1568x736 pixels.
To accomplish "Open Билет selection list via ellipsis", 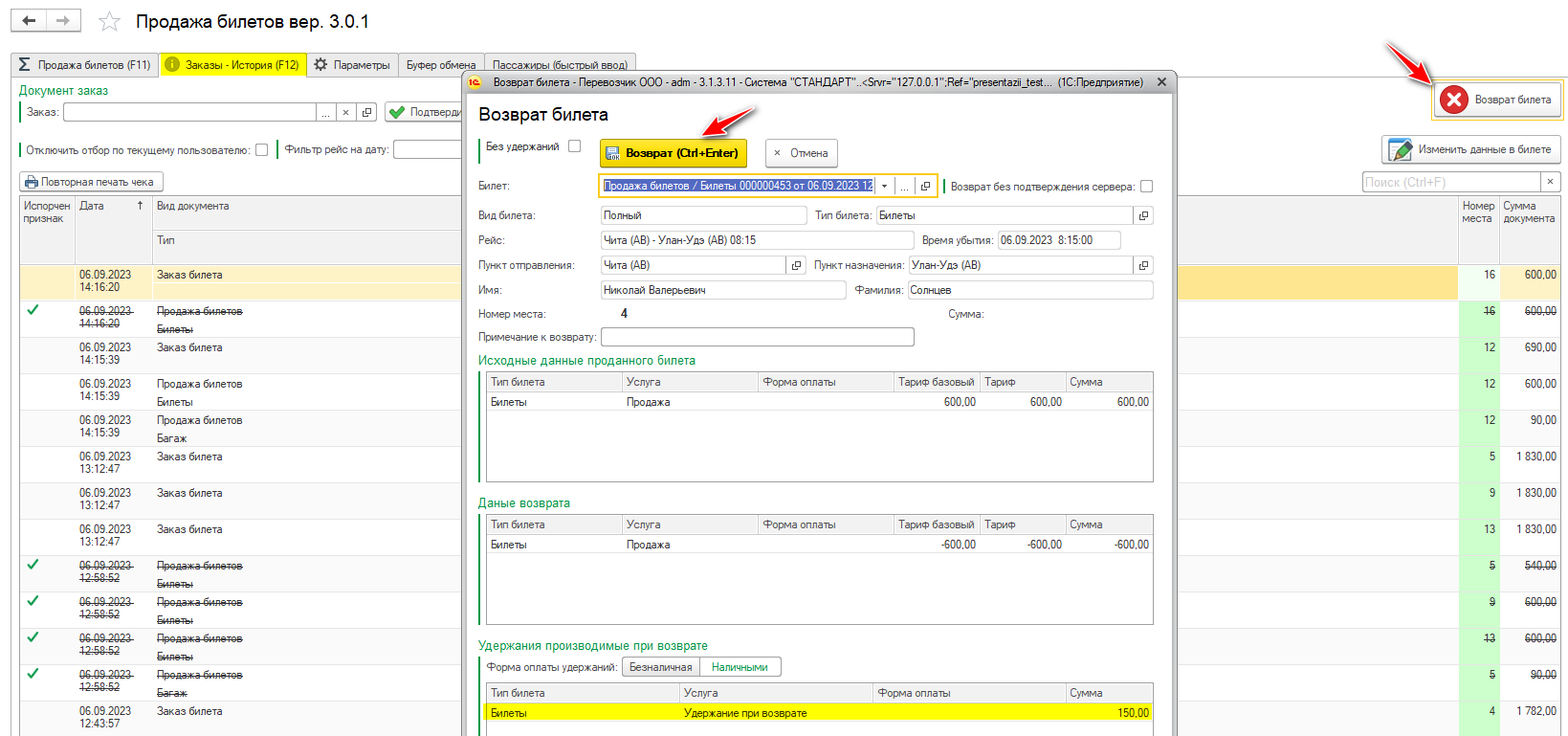I will pos(904,186).
